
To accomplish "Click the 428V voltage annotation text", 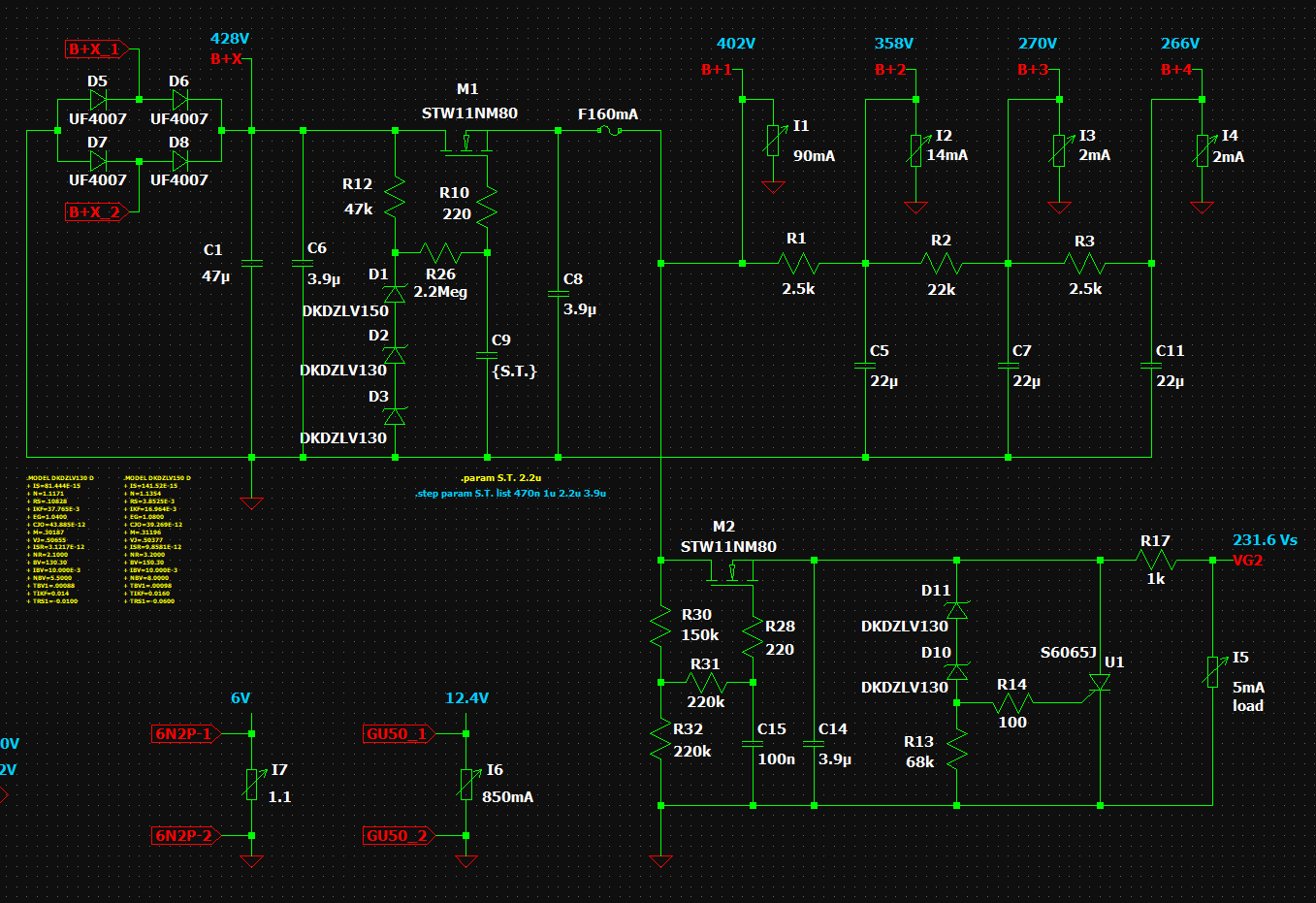I will click(x=230, y=39).
